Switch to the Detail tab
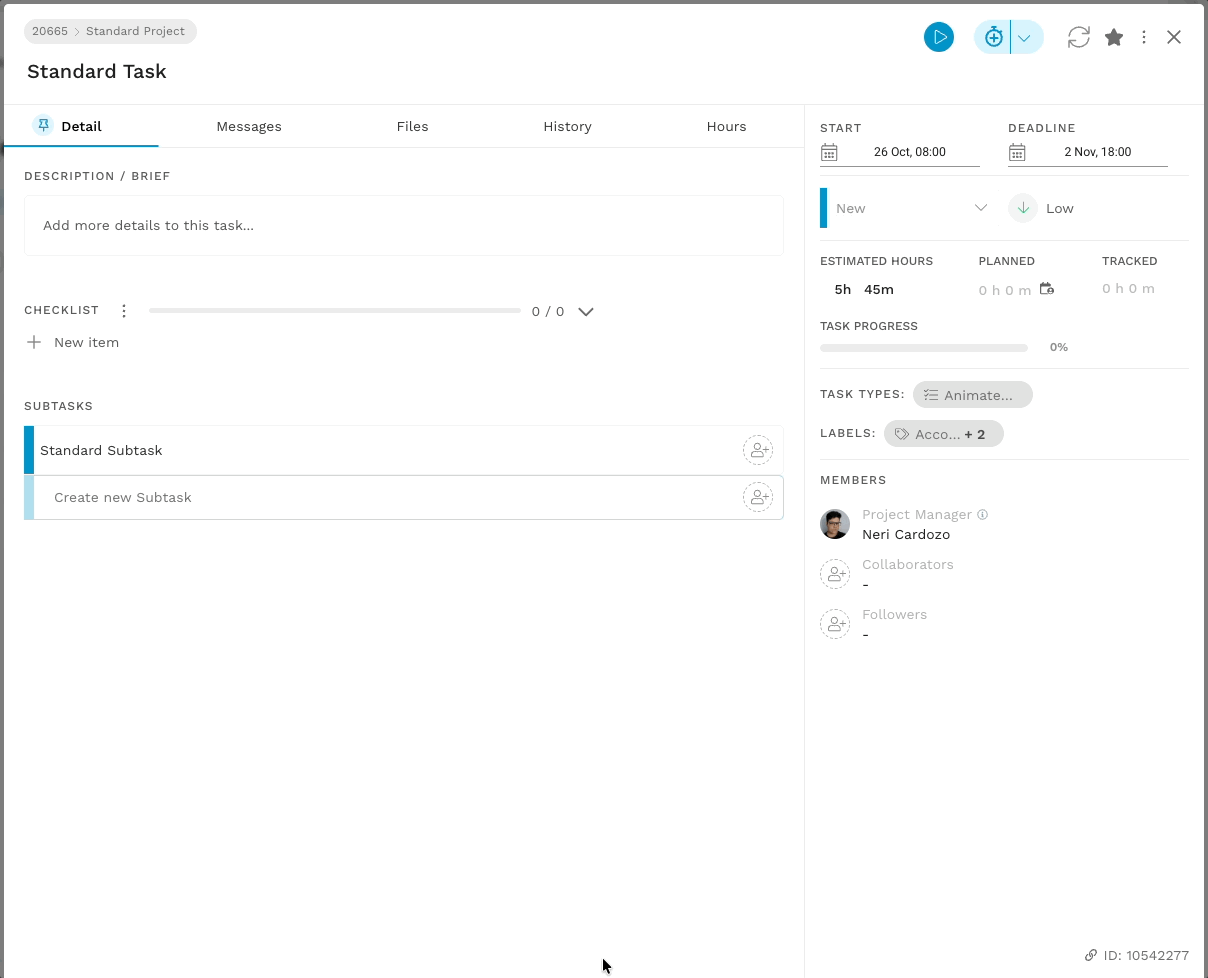 point(81,126)
